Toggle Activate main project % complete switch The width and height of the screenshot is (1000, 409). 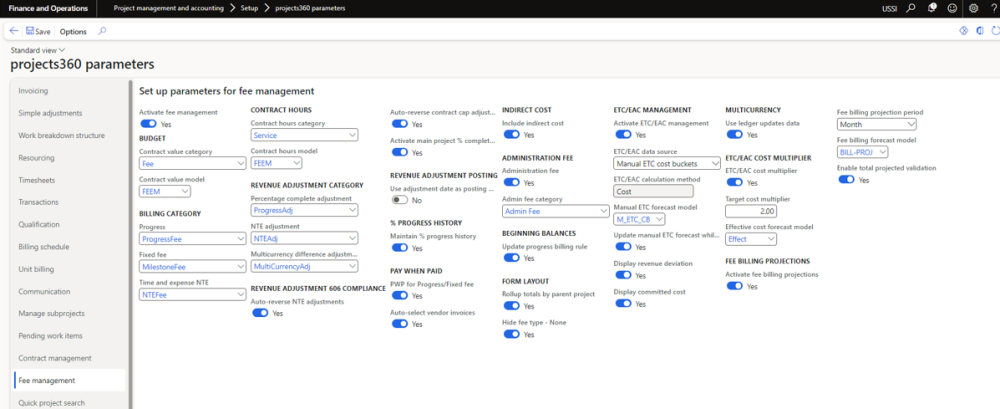pyautogui.click(x=399, y=152)
